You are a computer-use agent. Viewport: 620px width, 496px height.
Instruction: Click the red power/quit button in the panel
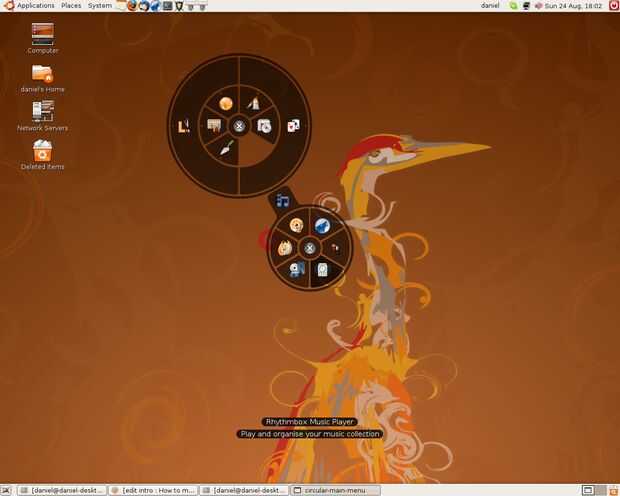[x=614, y=5]
